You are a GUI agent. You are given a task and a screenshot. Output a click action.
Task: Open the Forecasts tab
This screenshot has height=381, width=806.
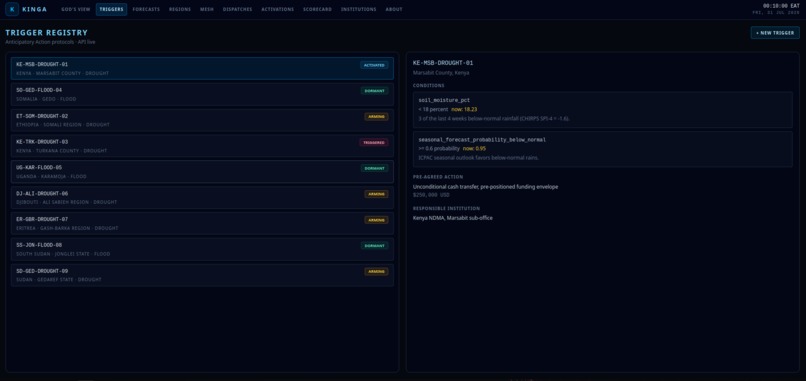(x=146, y=9)
